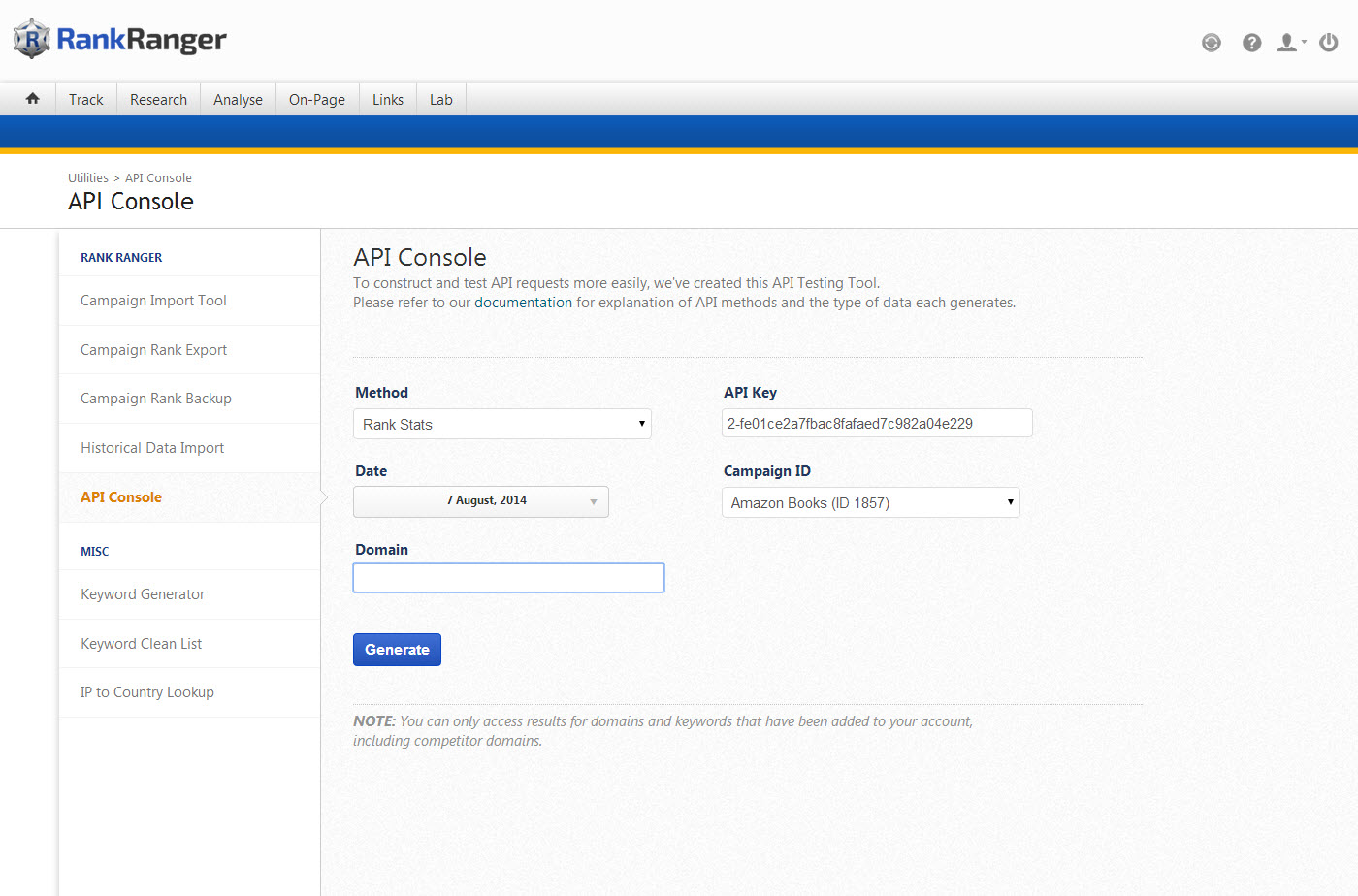Click the refresh sync icon in header
The image size is (1358, 896).
click(1211, 43)
